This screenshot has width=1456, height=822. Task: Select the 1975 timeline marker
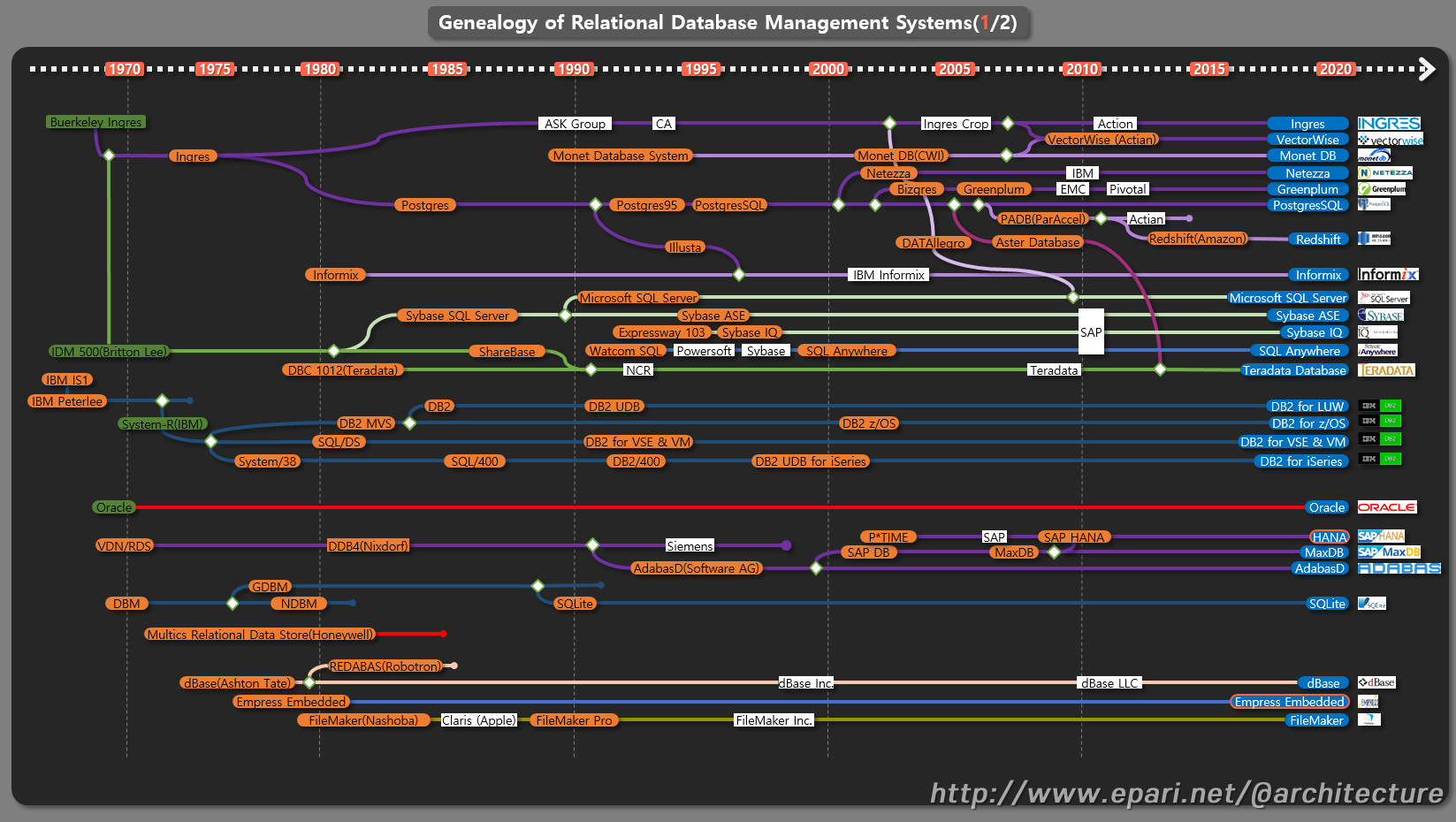click(215, 69)
